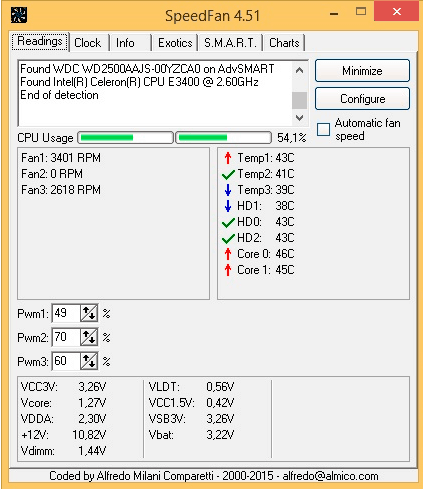Click the VCC3V 3,26V reading
This screenshot has width=423, height=489.
coord(63,387)
